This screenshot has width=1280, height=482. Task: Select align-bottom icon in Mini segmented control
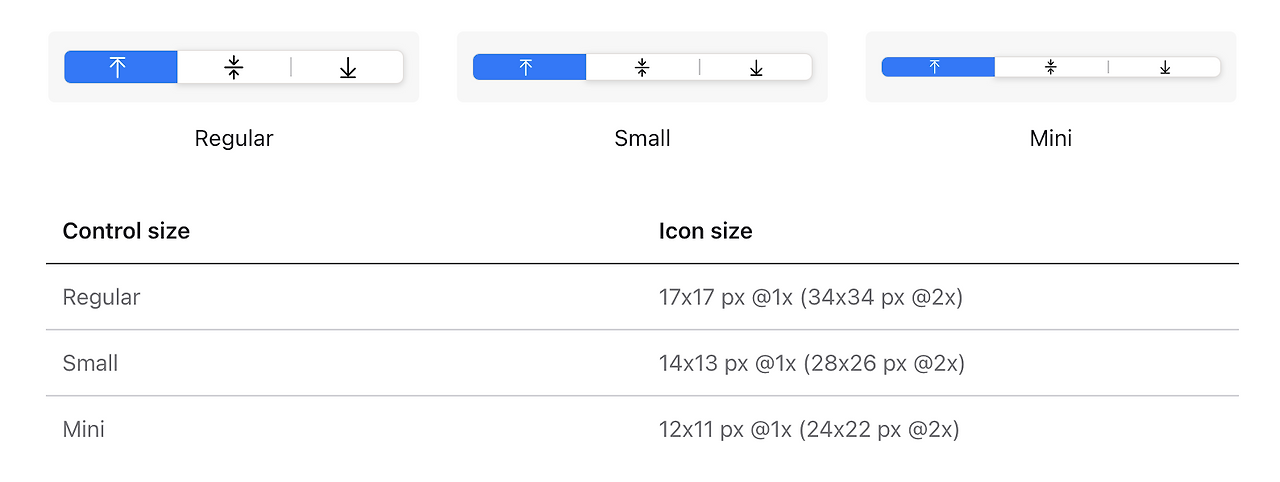[1165, 67]
